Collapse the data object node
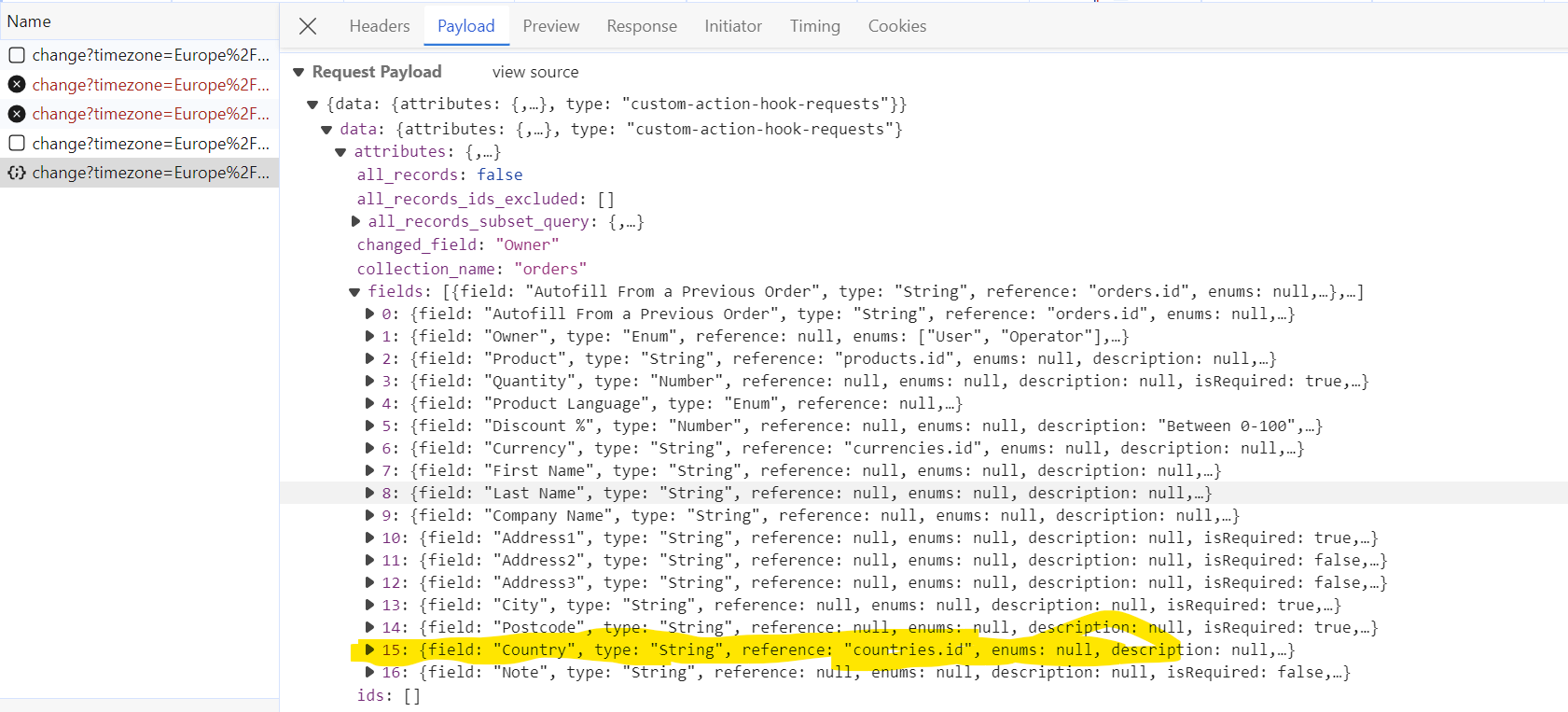Image resolution: width=1568 pixels, height=712 pixels. tap(326, 130)
